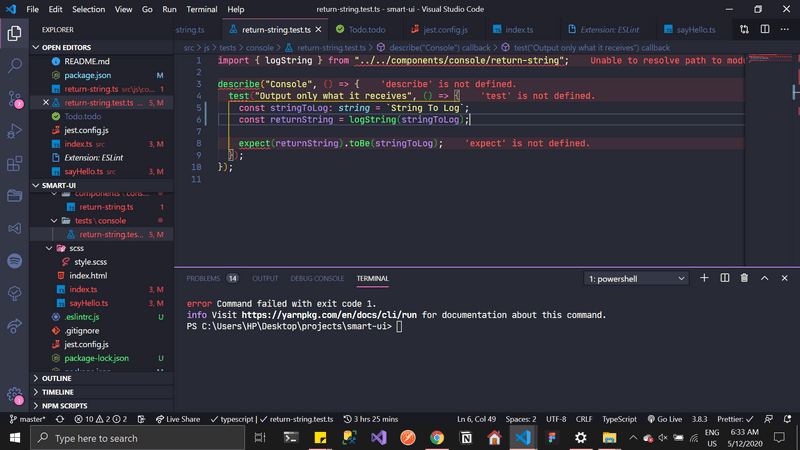Click the notifications bell in status bar
Image resolution: width=800 pixels, height=450 pixels.
click(787, 419)
